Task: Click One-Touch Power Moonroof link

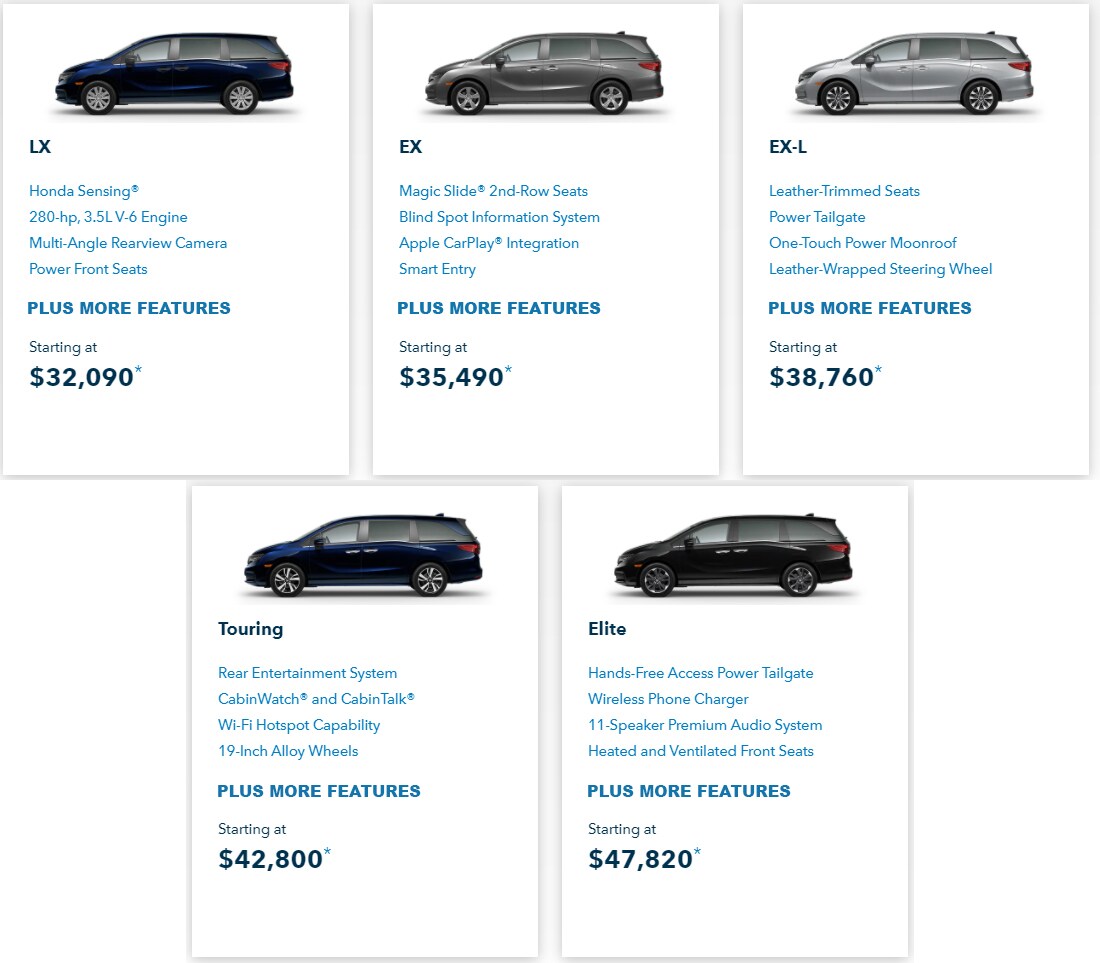Action: (862, 243)
